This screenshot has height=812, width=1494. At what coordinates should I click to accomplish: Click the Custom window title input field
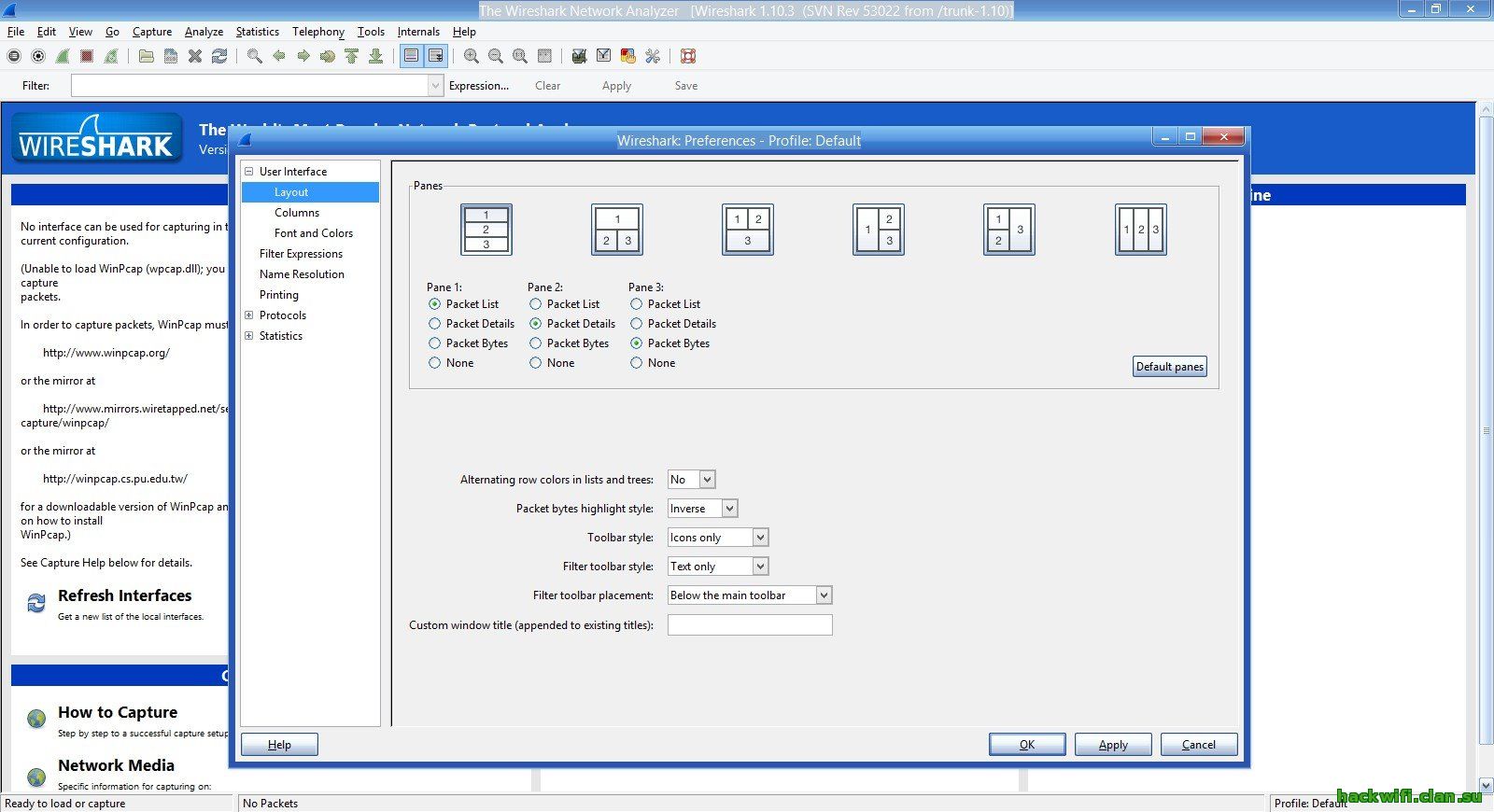coord(750,625)
